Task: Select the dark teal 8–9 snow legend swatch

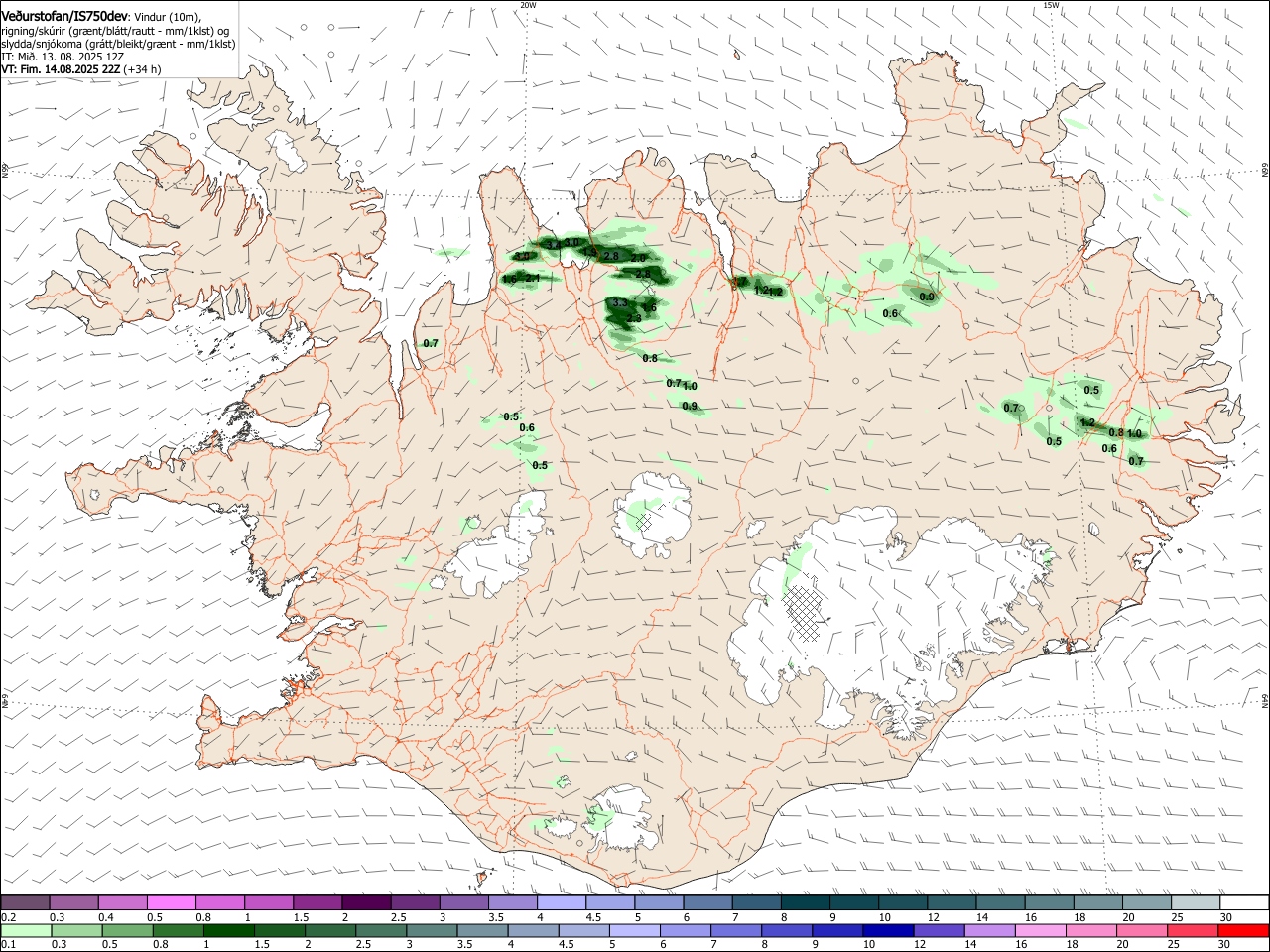Action: [x=805, y=902]
